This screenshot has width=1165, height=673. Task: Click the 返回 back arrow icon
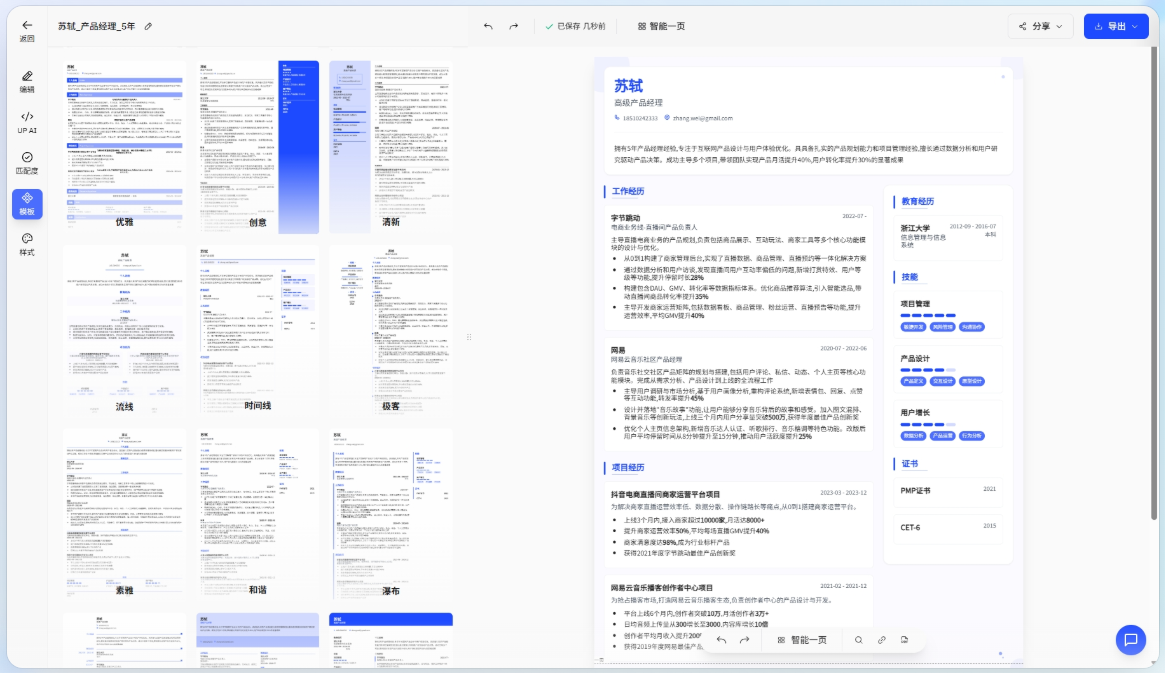pos(27,25)
